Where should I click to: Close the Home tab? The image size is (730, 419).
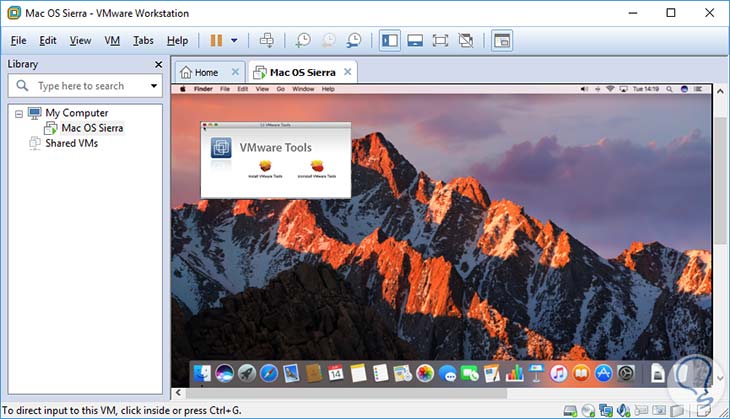235,72
